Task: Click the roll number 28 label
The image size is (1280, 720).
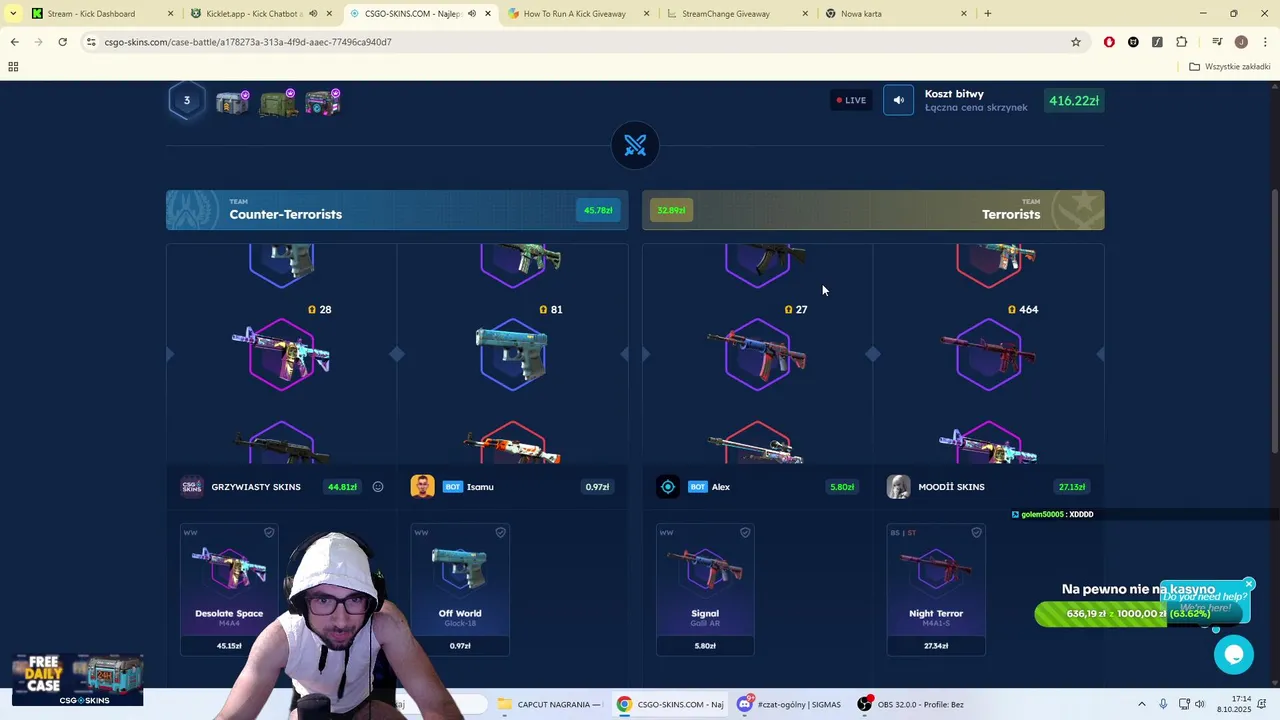Action: click(319, 310)
